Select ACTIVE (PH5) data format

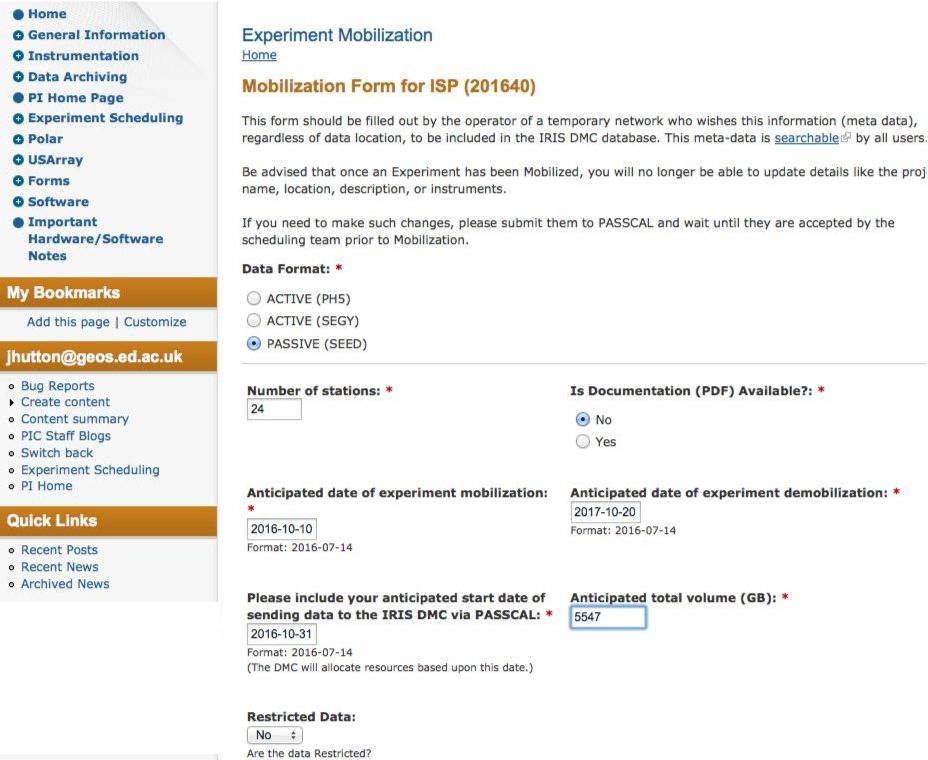click(254, 299)
